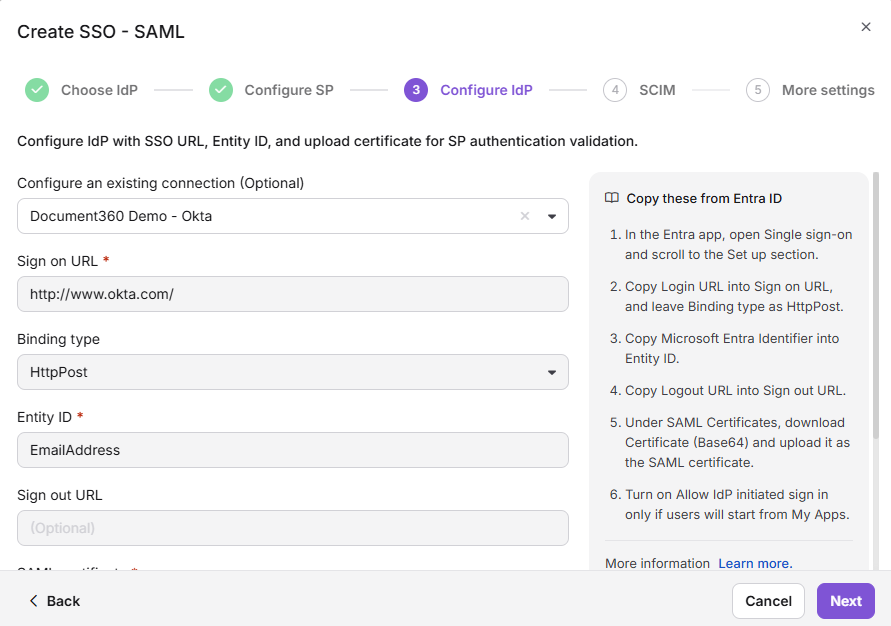Screen dimensions: 891x626
Task: Open the Document360 Demo - Okta combo box
Action: point(293,216)
